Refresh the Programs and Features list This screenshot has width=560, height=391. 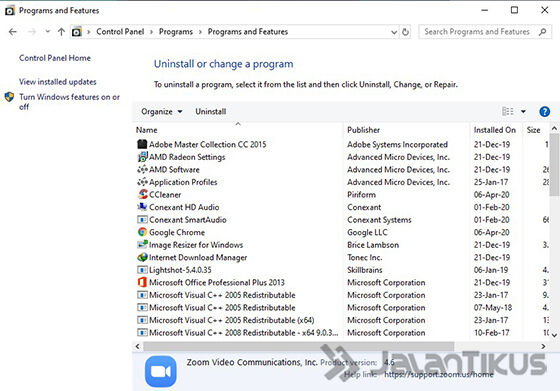(405, 32)
